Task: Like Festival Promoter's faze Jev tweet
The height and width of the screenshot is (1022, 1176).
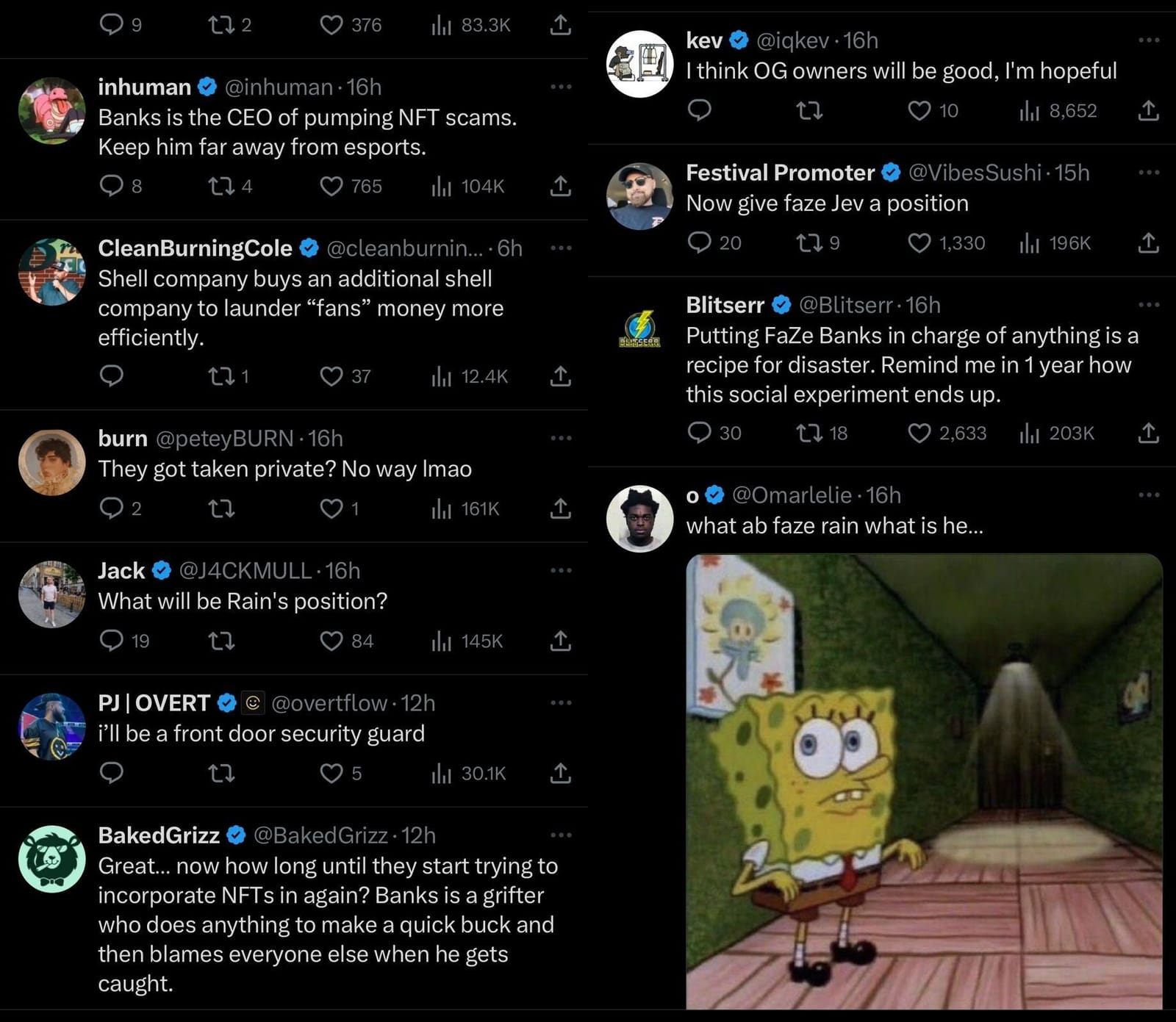Action: coord(919,242)
